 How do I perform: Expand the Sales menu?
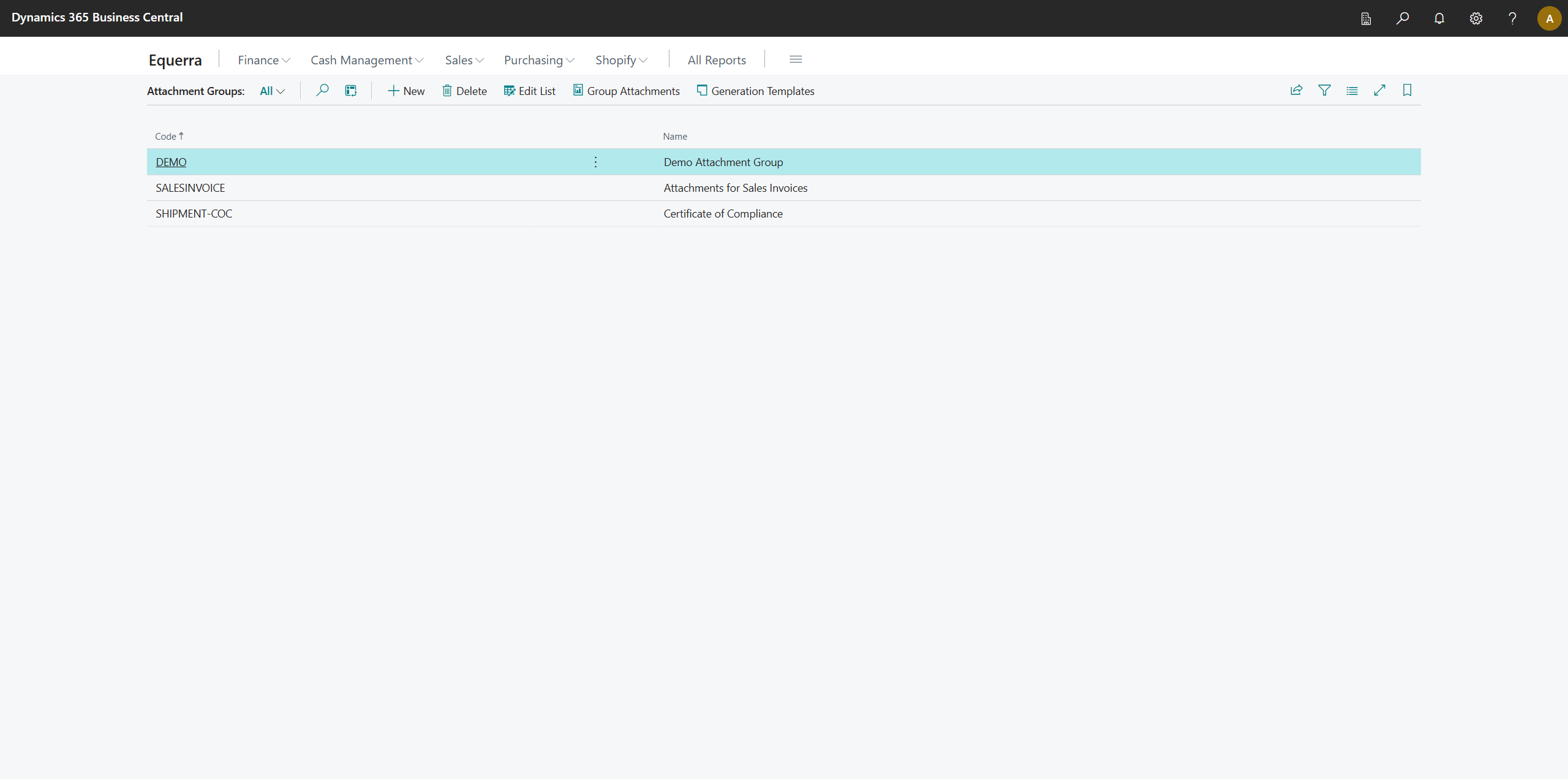(x=464, y=60)
